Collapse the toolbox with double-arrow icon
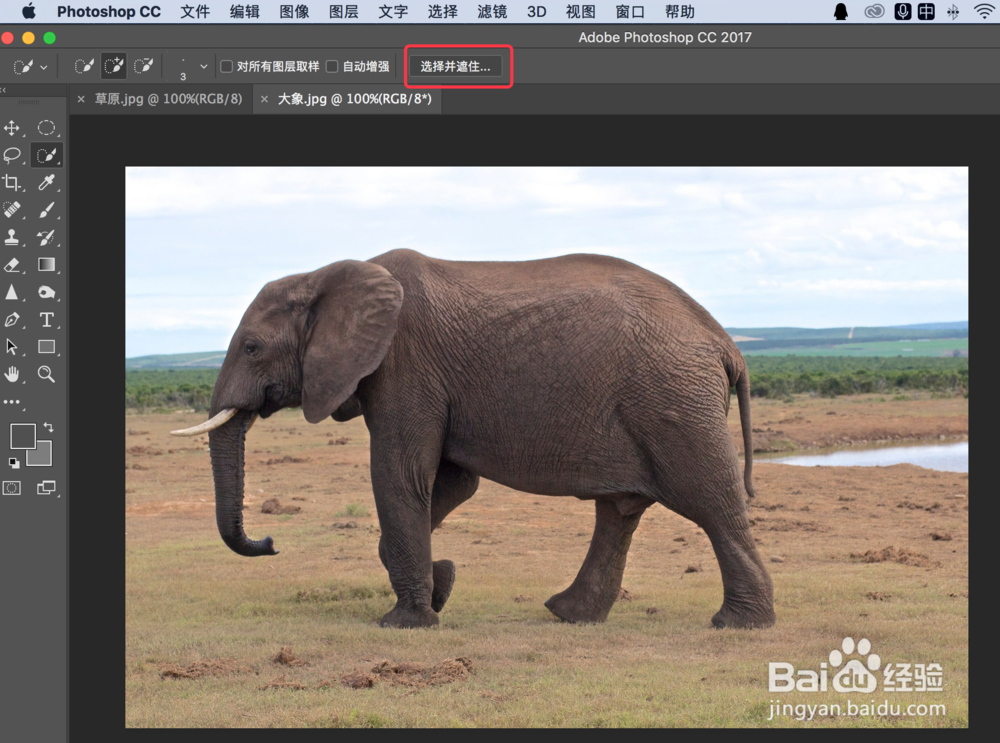 (4, 90)
